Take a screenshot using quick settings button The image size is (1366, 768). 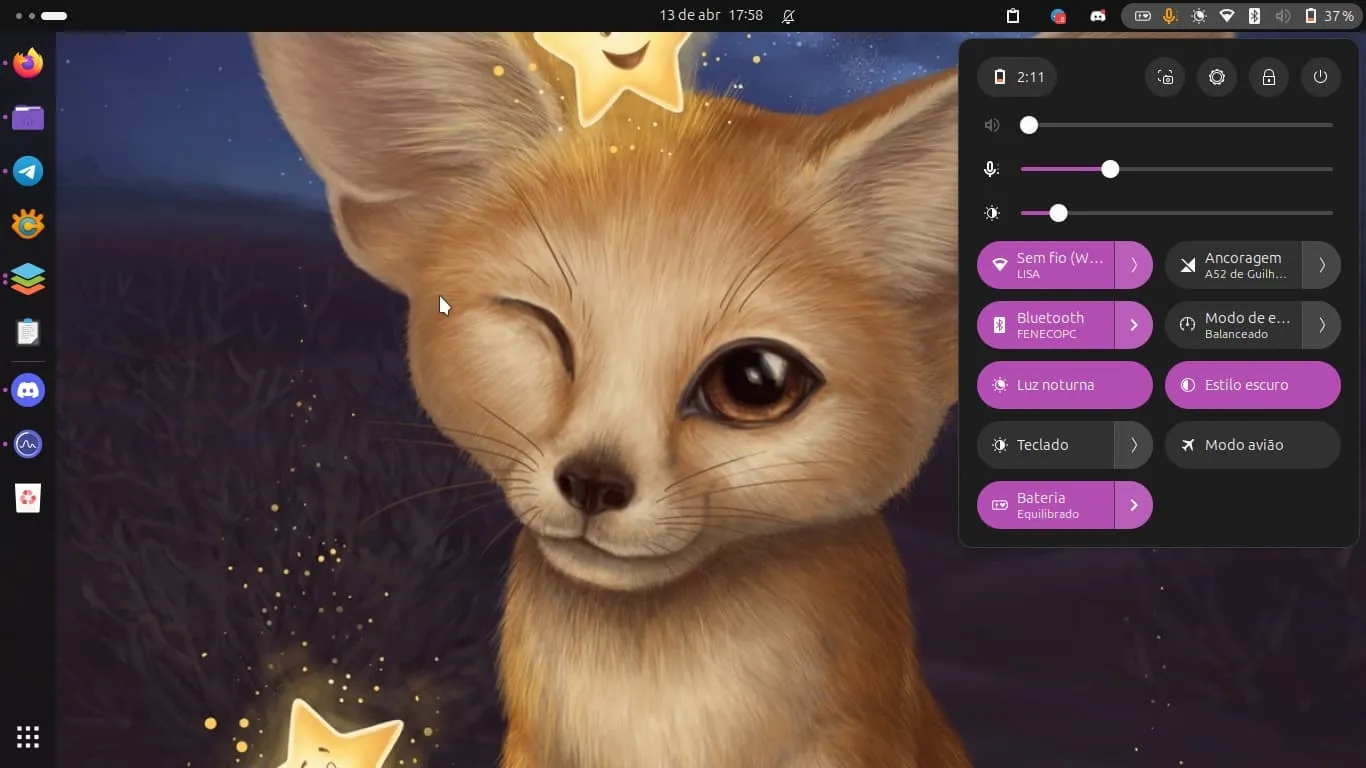click(1165, 77)
